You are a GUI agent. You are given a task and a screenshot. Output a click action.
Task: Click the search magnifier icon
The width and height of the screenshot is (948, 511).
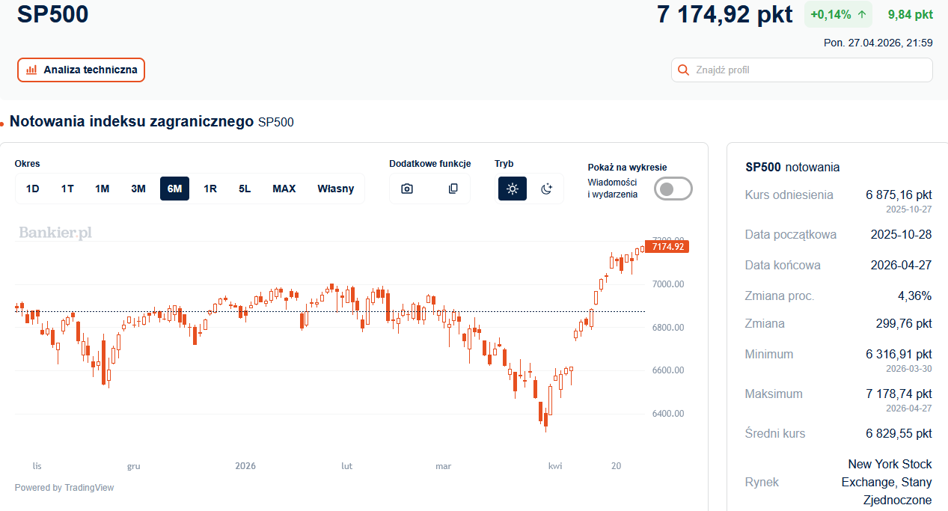point(683,70)
